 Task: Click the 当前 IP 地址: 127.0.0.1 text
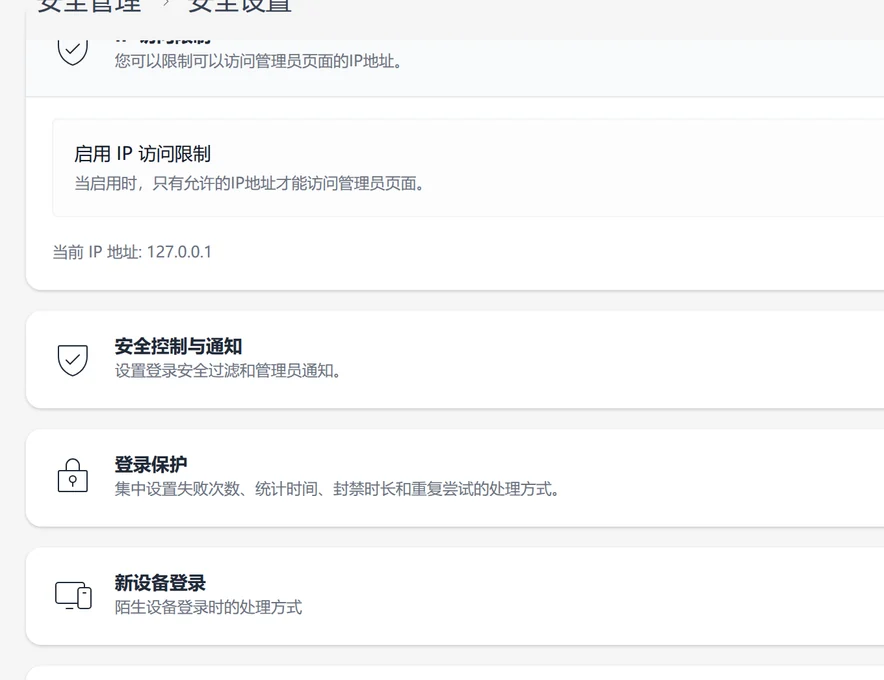(132, 252)
